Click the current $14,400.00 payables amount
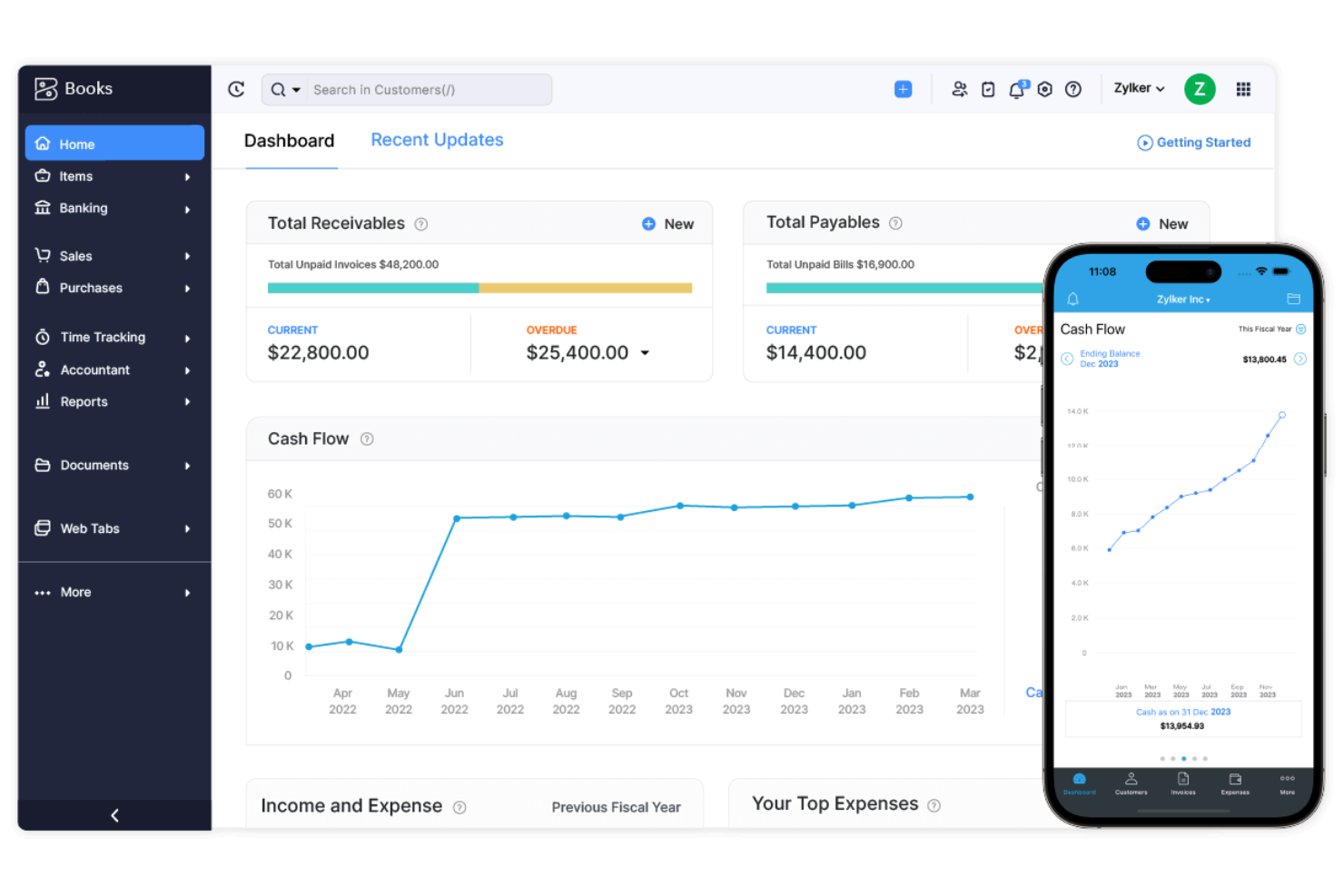This screenshot has width=1344, height=896. [815, 352]
